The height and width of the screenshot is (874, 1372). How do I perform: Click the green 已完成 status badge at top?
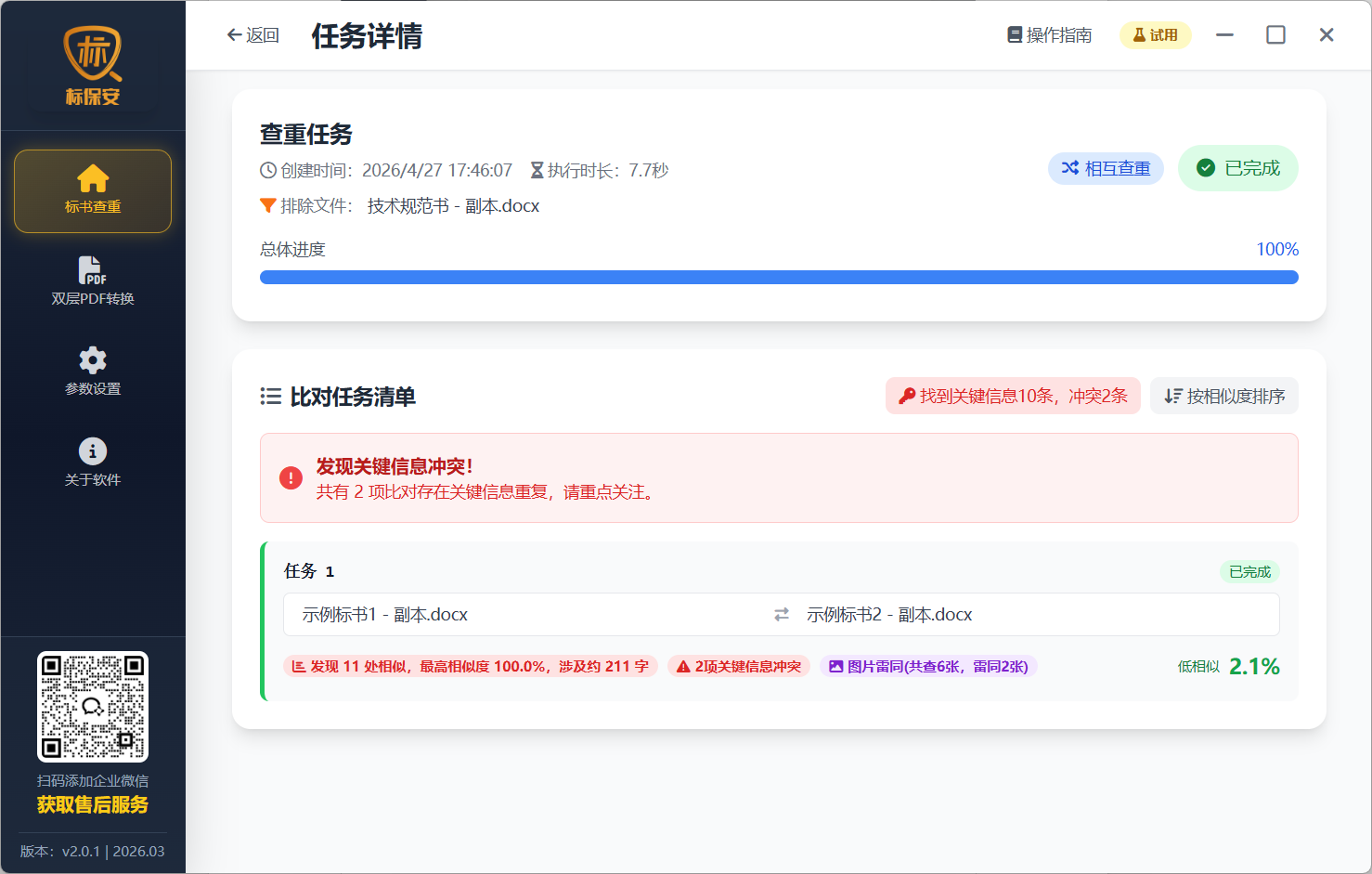click(x=1238, y=168)
